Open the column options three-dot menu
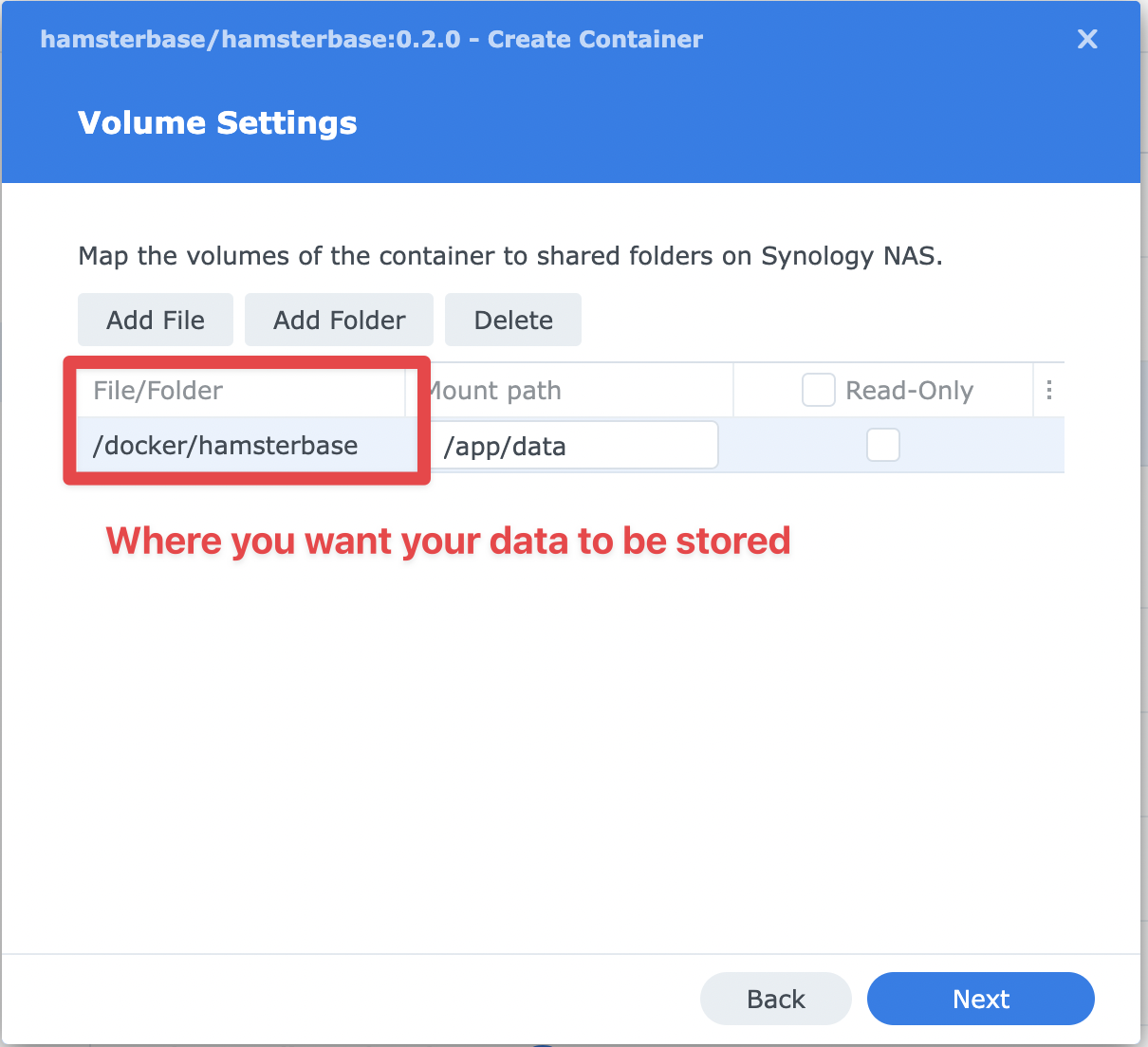This screenshot has width=1148, height=1047. click(x=1048, y=391)
